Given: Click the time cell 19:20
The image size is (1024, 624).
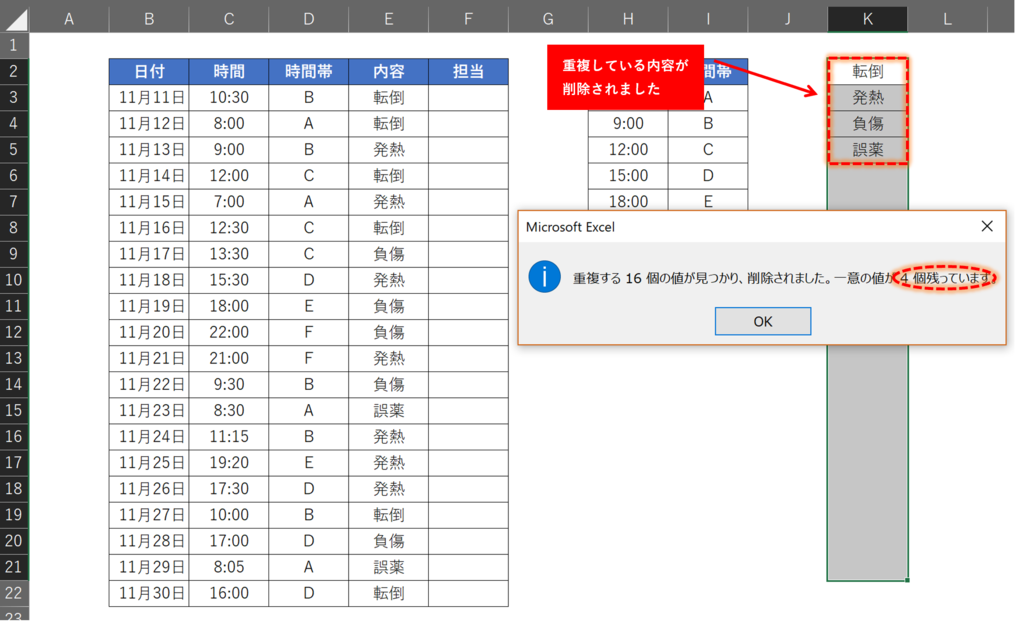Looking at the screenshot, I should (x=229, y=463).
